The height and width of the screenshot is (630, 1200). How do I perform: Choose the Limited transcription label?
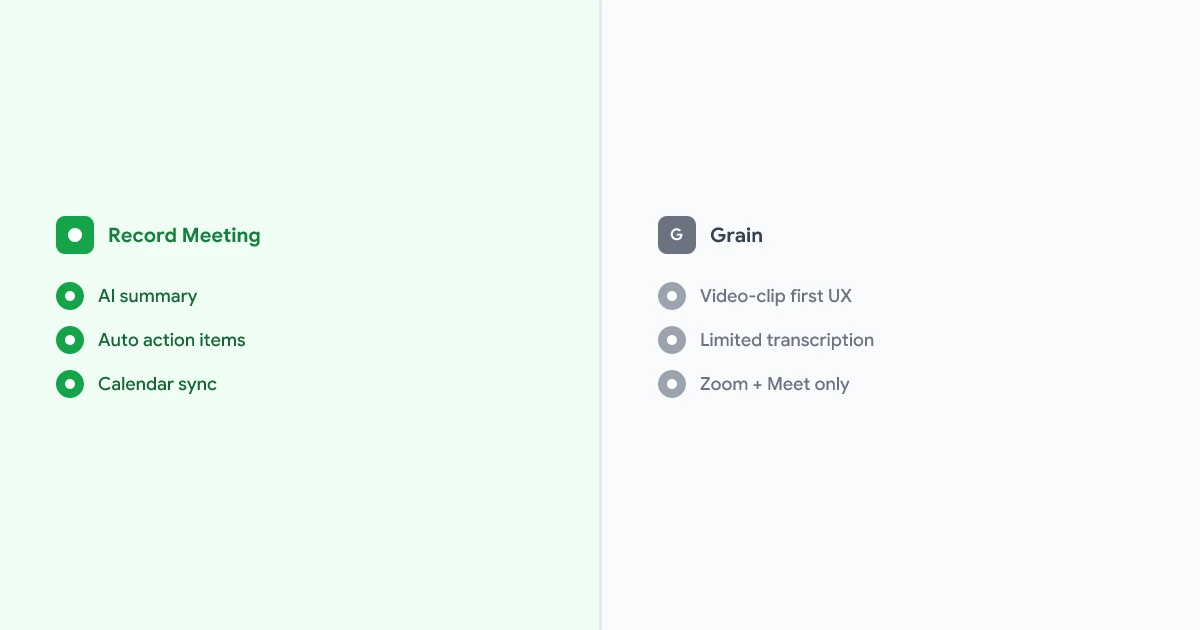pos(787,340)
